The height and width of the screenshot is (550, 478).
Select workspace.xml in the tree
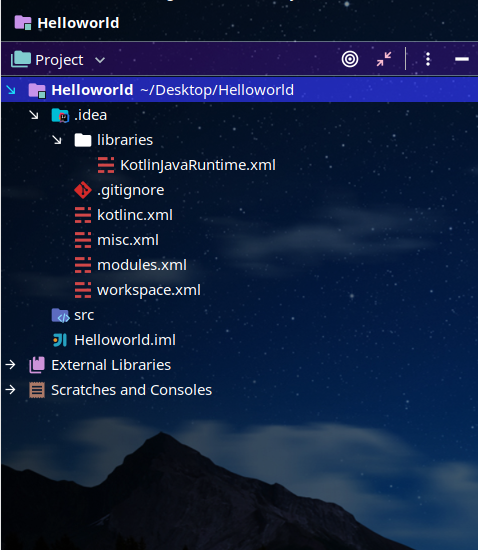149,290
